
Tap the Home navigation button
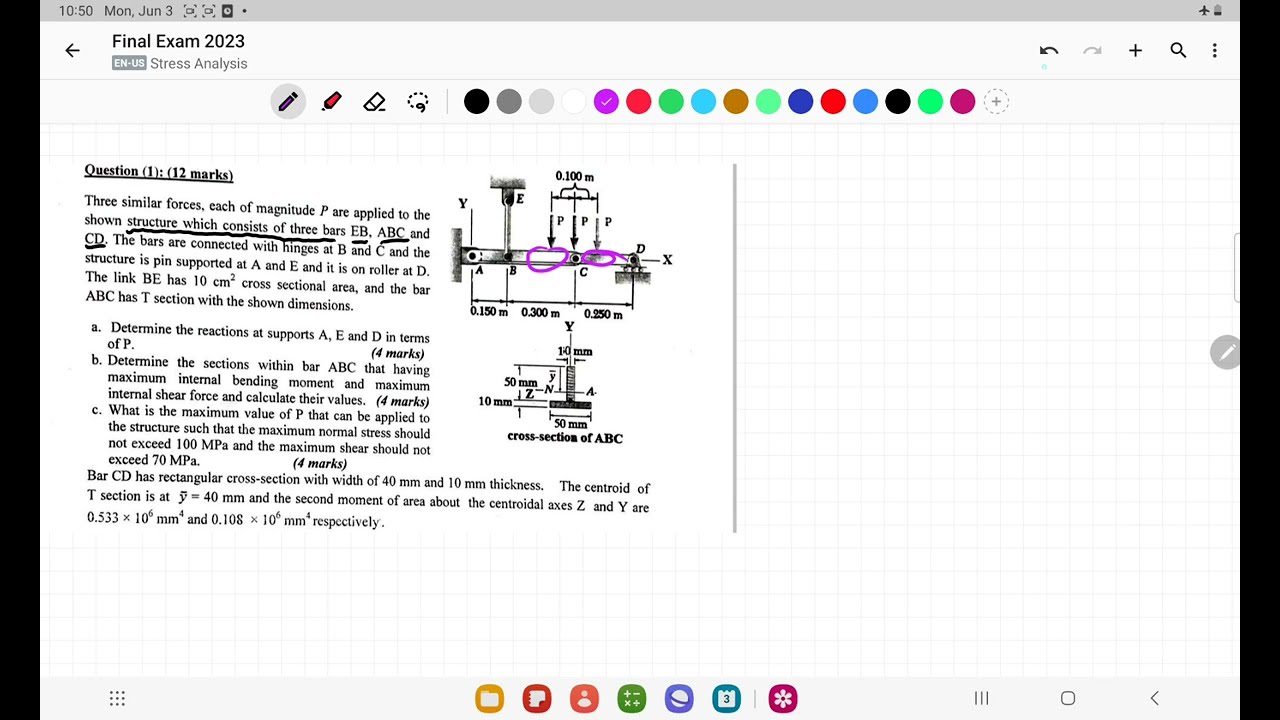1068,698
